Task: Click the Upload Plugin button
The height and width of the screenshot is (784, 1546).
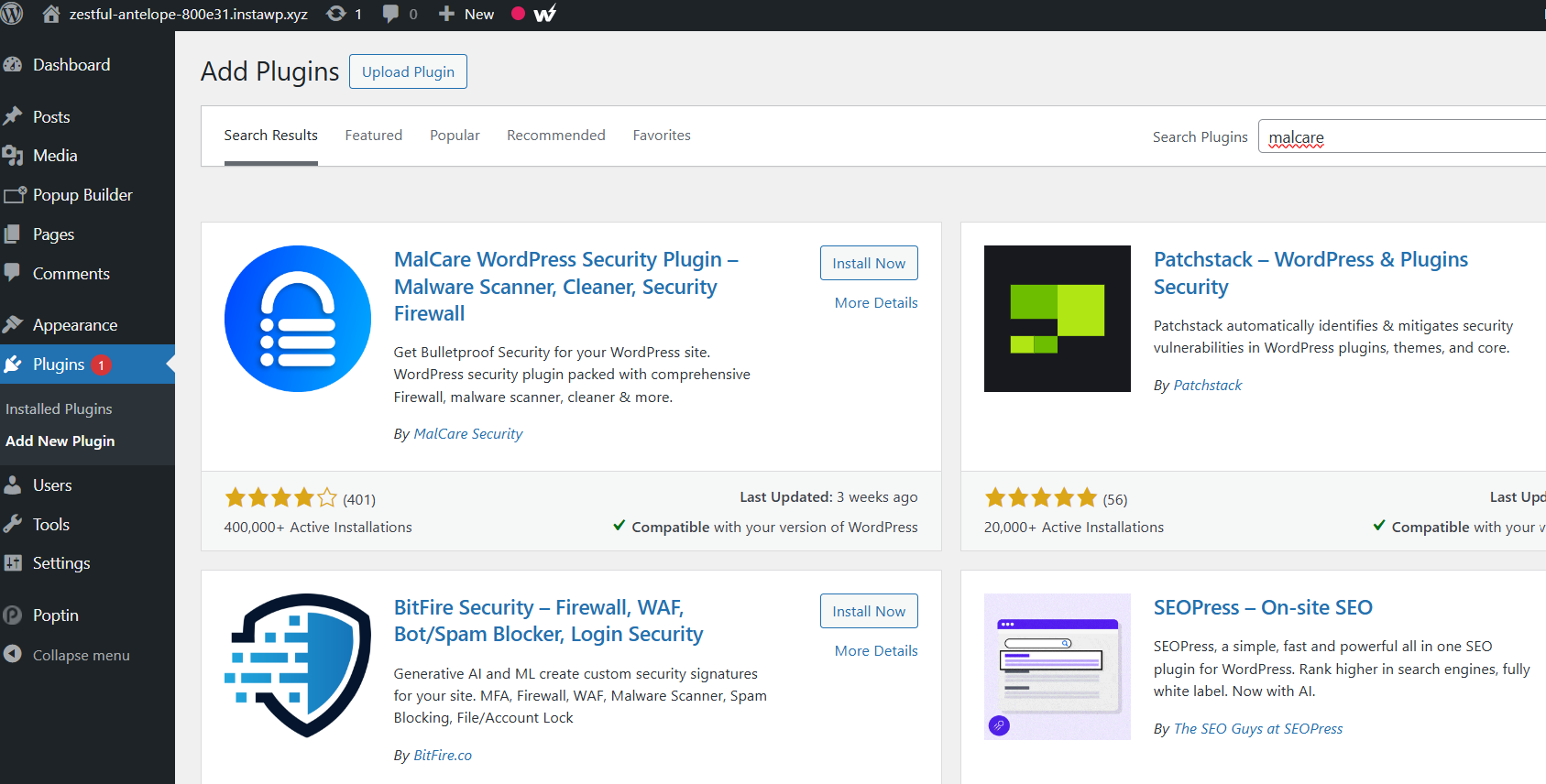Action: [x=408, y=71]
